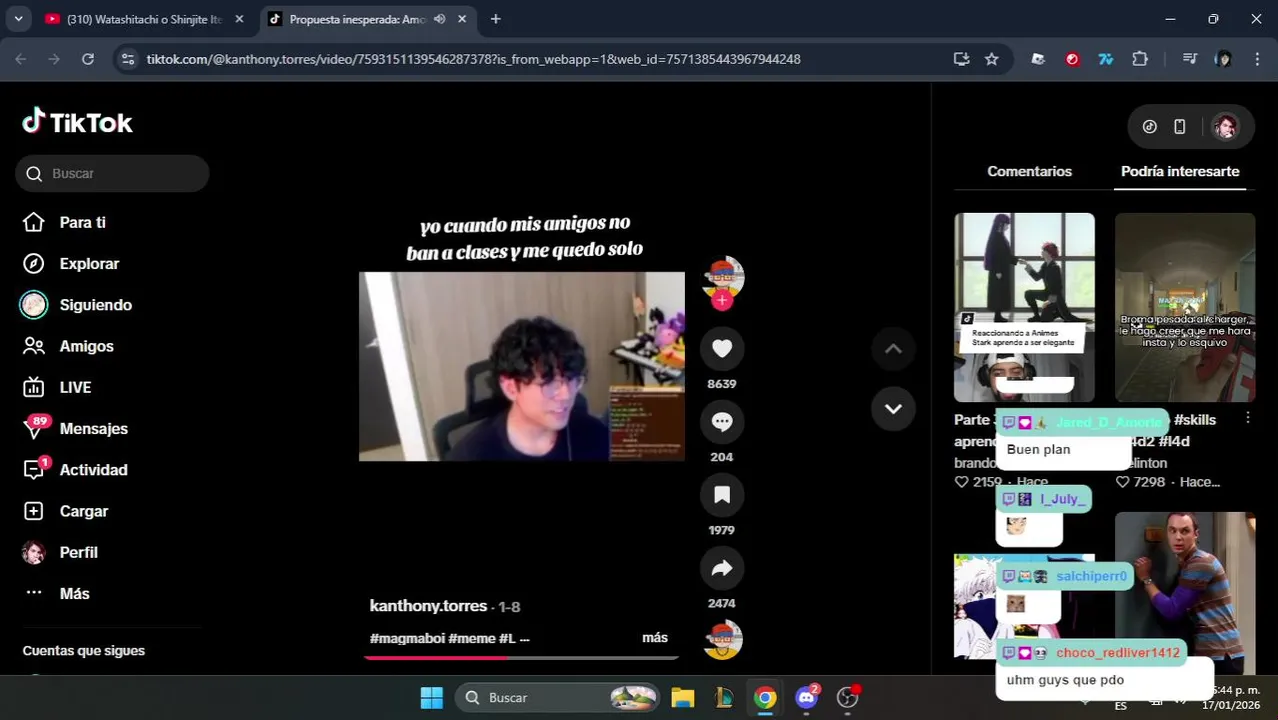Close the YouTube Watashitachi tab
Viewport: 1278px width, 720px height.
[x=239, y=19]
